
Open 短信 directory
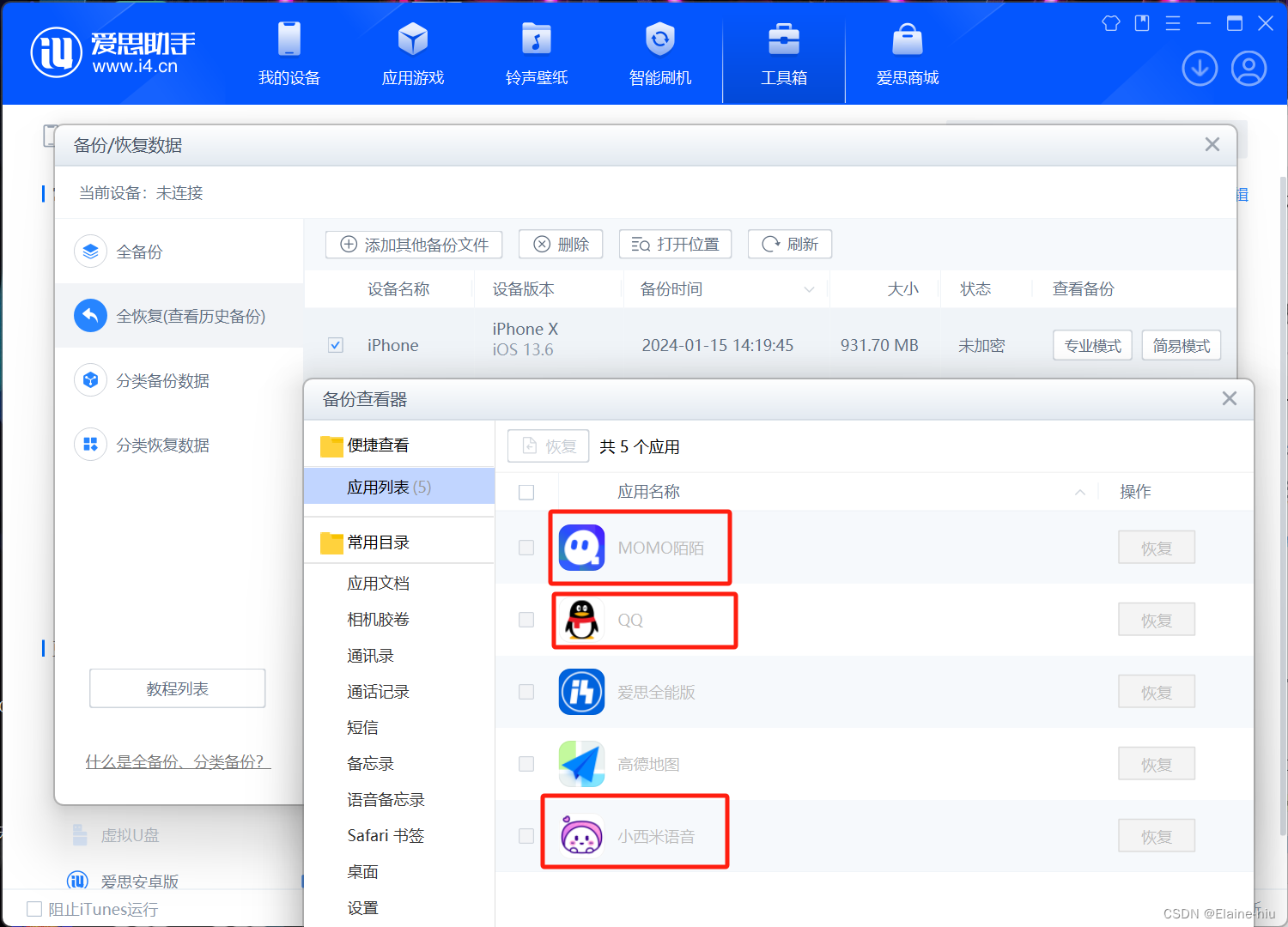click(x=362, y=728)
